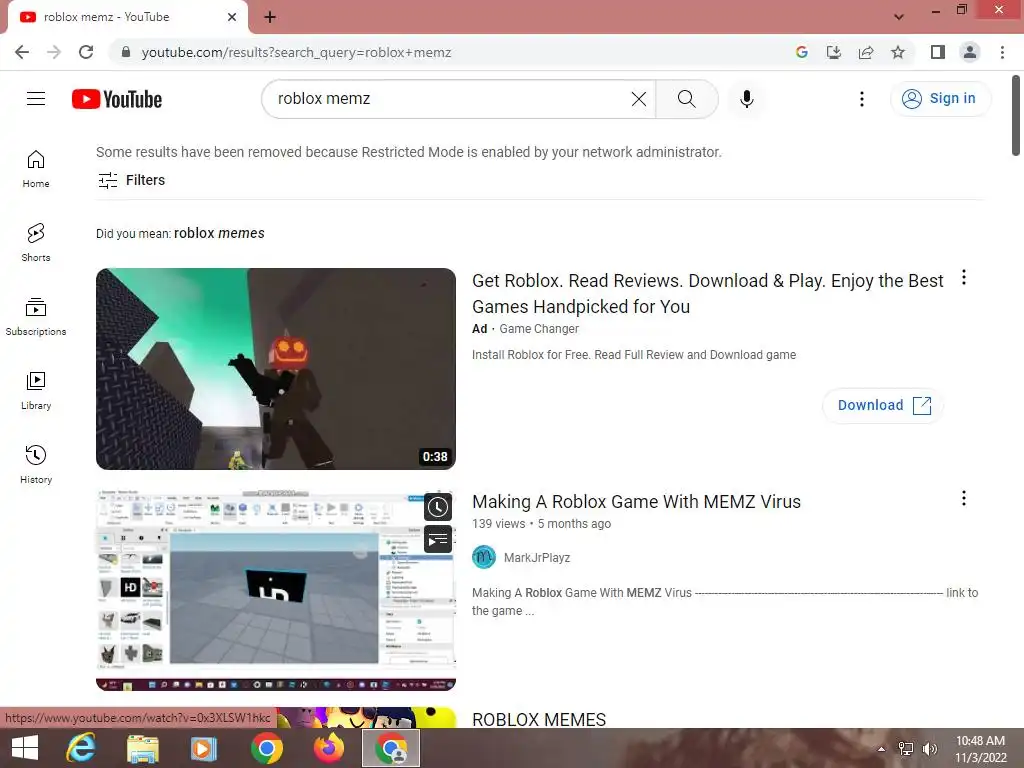Add MEMZ Virus video to queue

click(438, 539)
